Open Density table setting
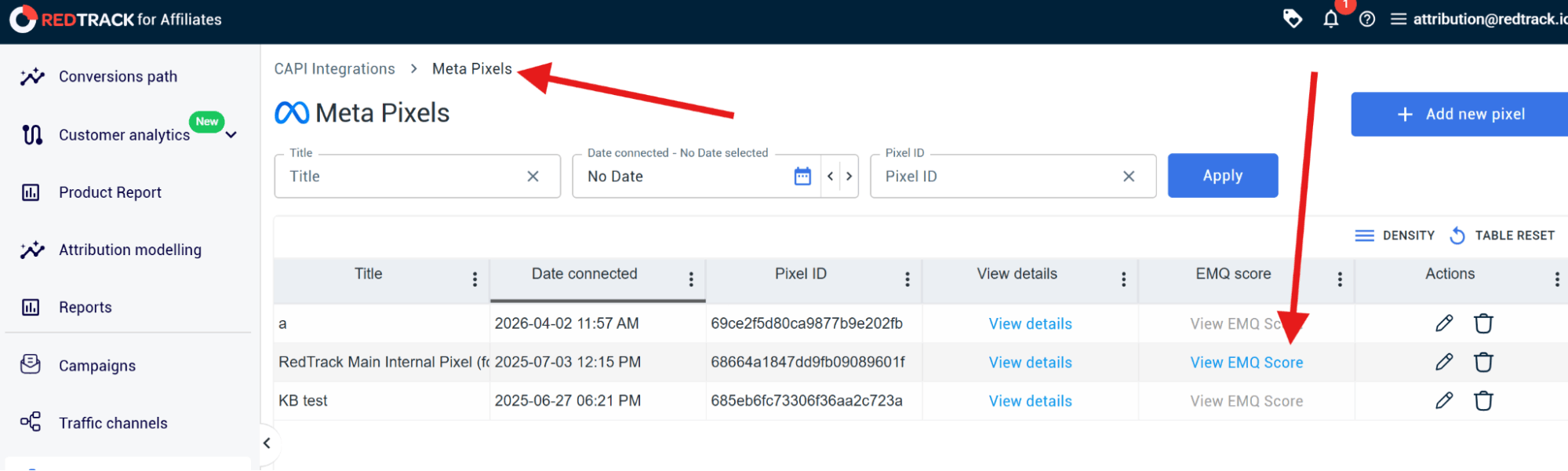The width and height of the screenshot is (1568, 471). tap(1395, 235)
